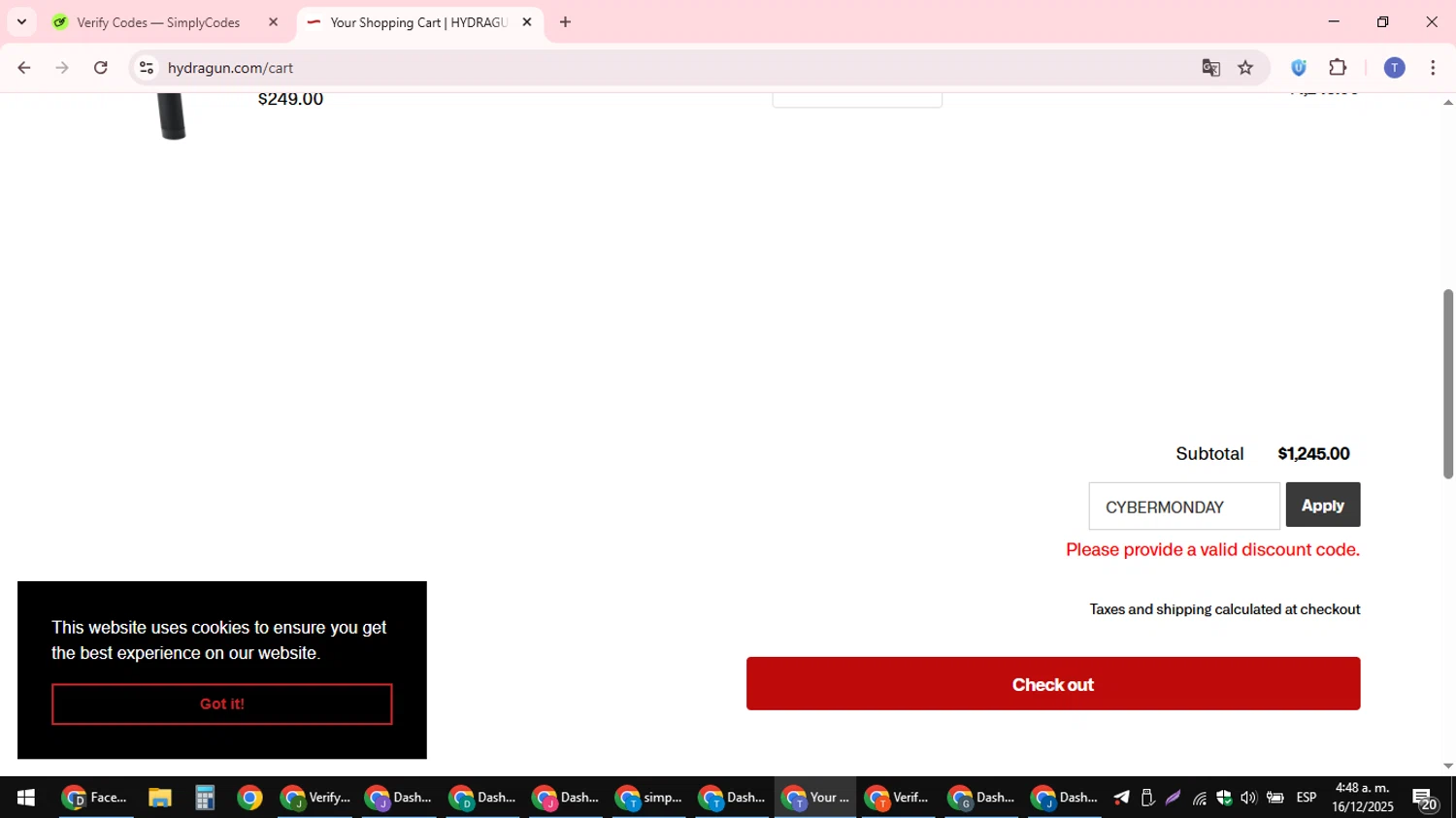Click the battery status tray icon

[x=1275, y=798]
